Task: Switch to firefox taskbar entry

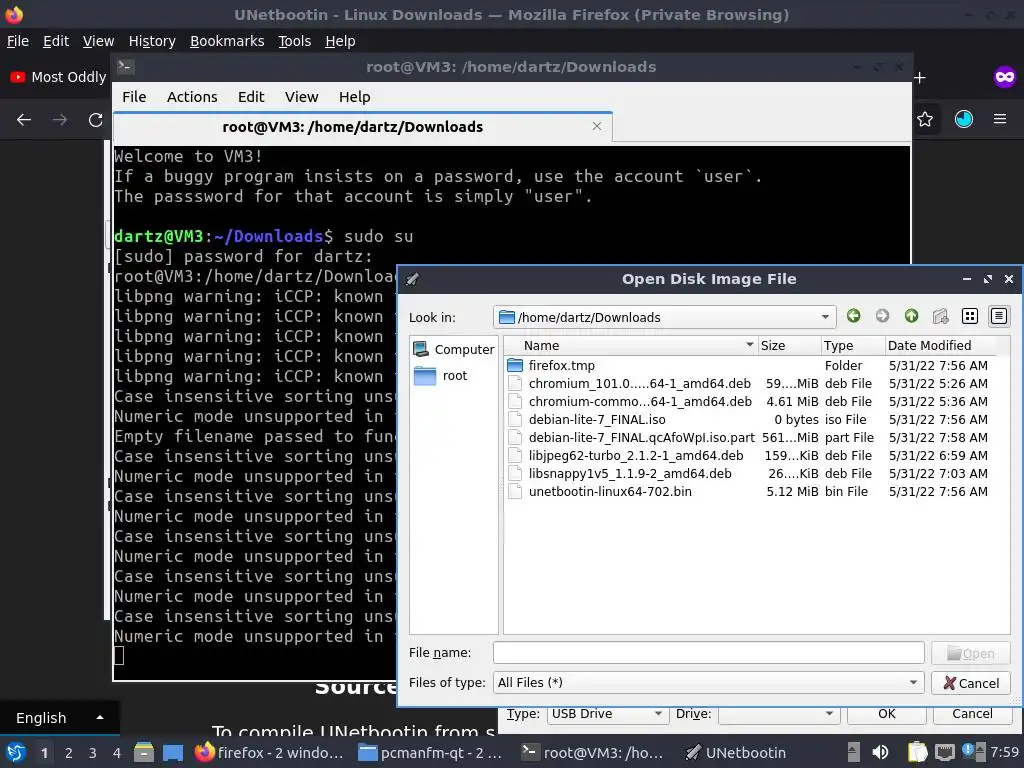Action: [269, 752]
